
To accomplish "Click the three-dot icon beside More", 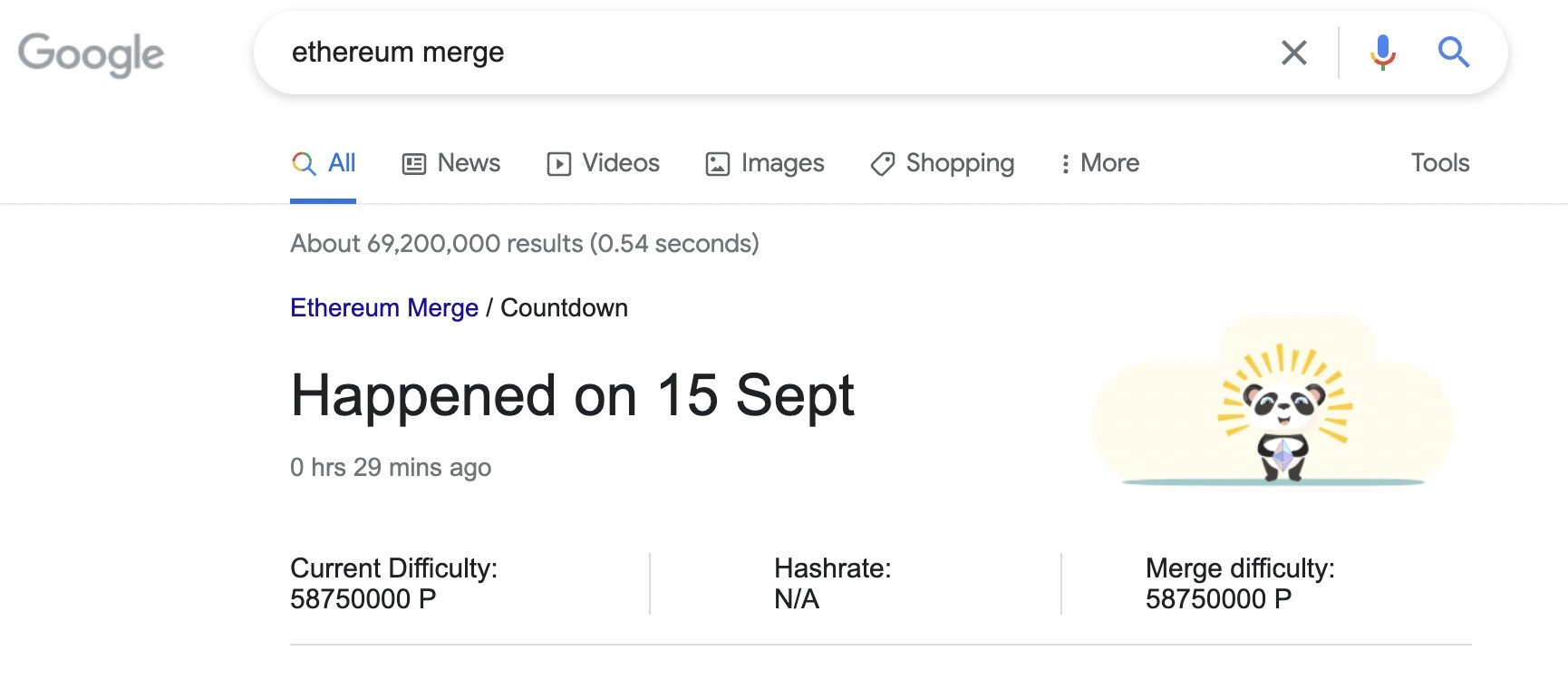I will click(x=1066, y=164).
